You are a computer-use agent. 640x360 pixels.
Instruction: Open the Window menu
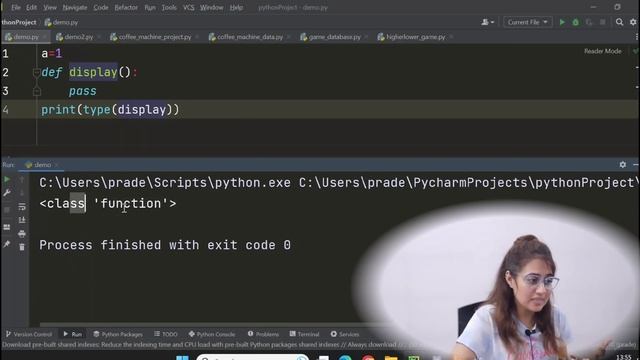tap(211, 7)
